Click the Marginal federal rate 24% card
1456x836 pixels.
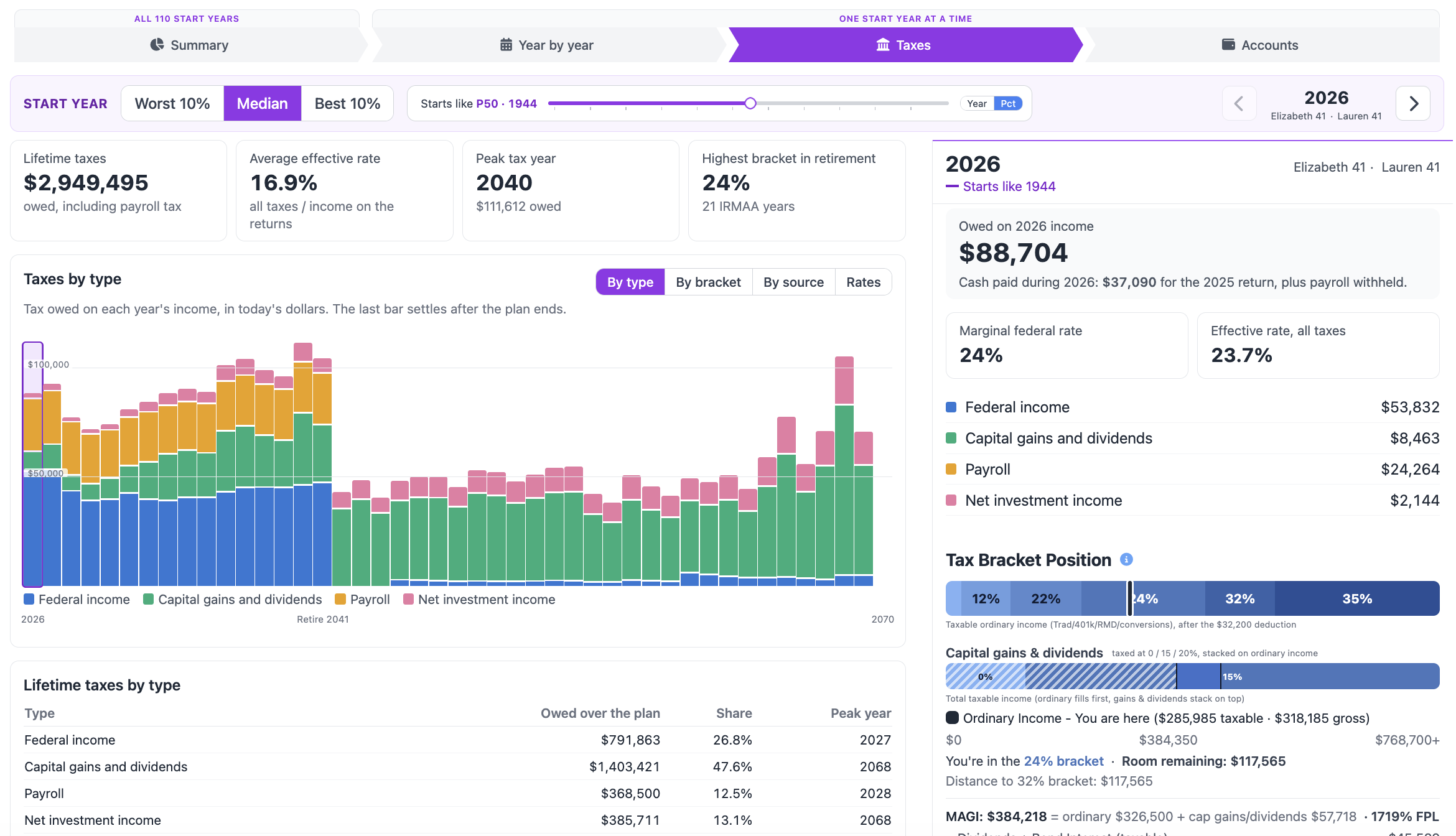tap(1066, 345)
